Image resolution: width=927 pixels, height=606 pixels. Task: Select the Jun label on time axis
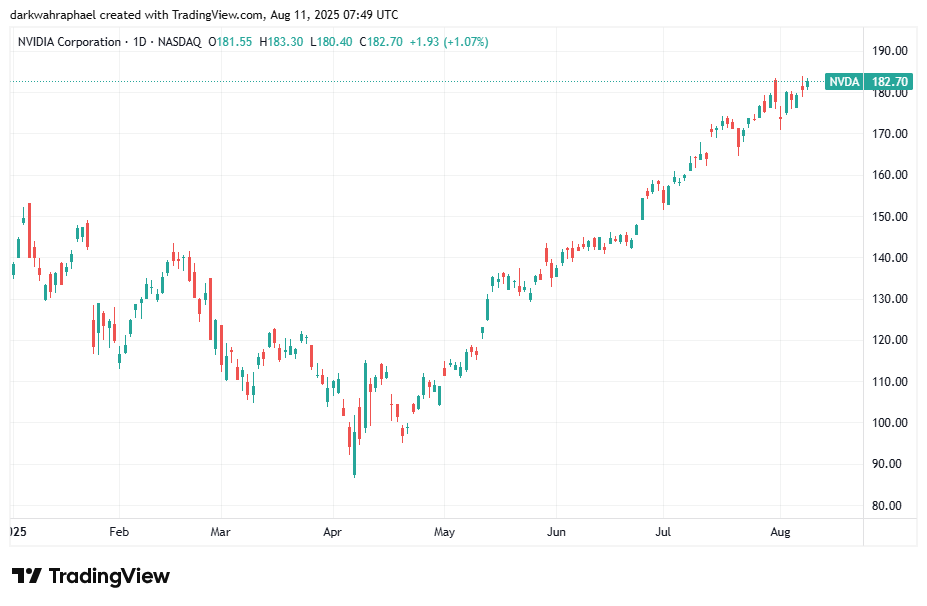[x=557, y=532]
